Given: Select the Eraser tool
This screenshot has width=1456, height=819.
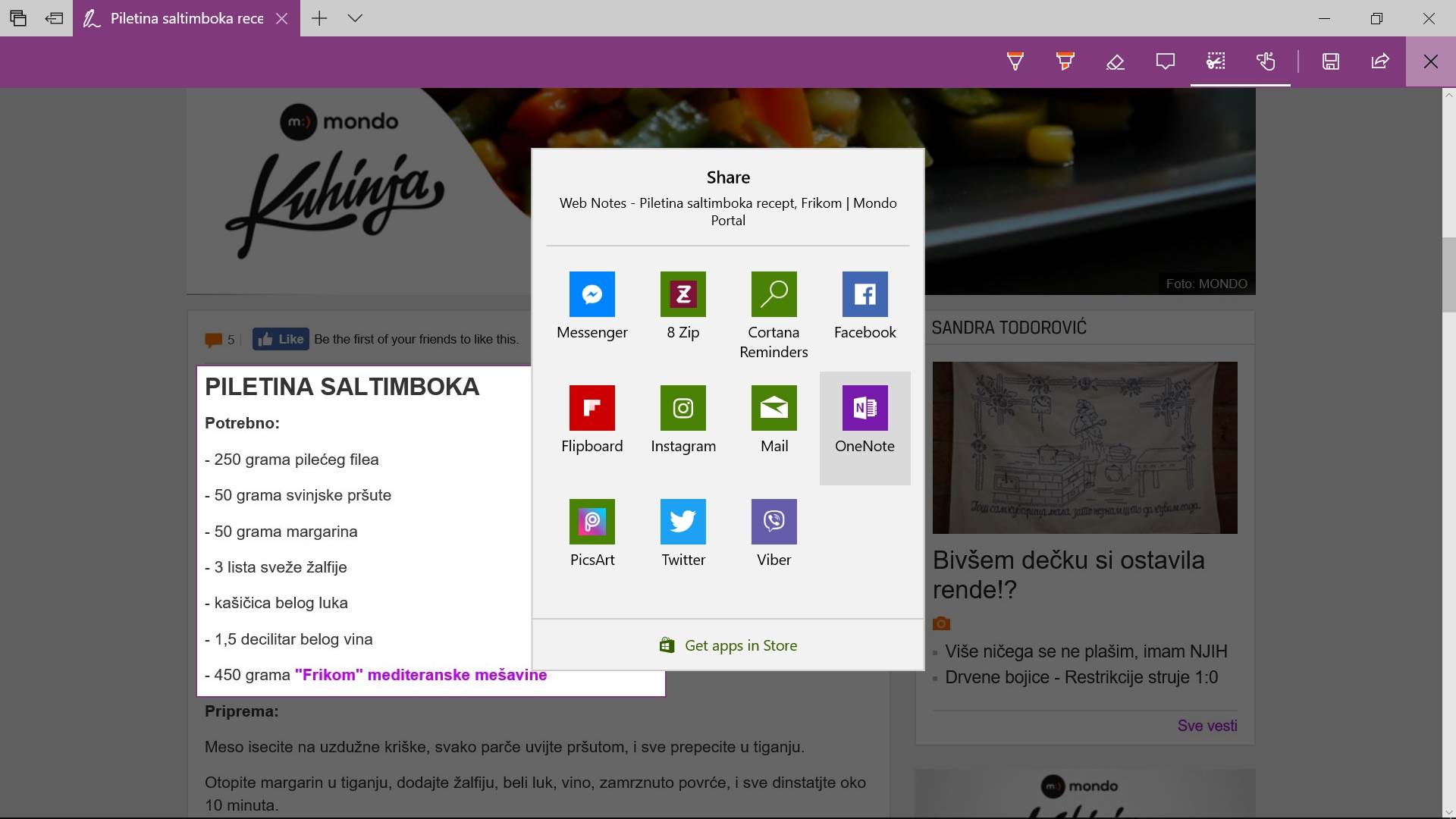Looking at the screenshot, I should coord(1115,61).
